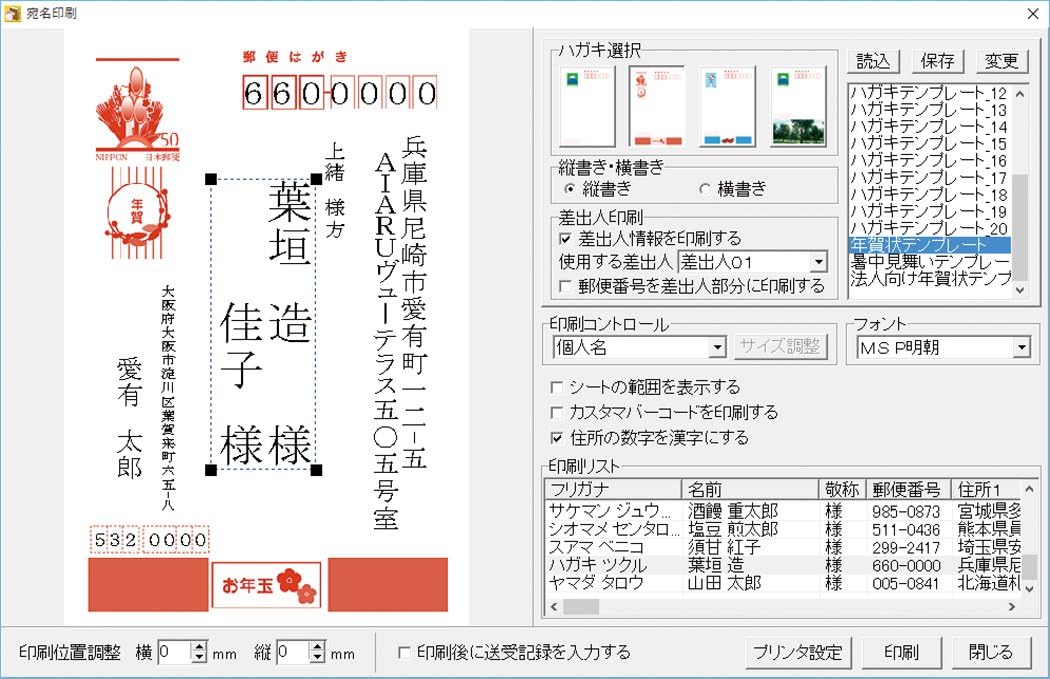Screen dimensions: 1050x679
Task: Select the blue summer postcard thumbnail
Action: (727, 107)
